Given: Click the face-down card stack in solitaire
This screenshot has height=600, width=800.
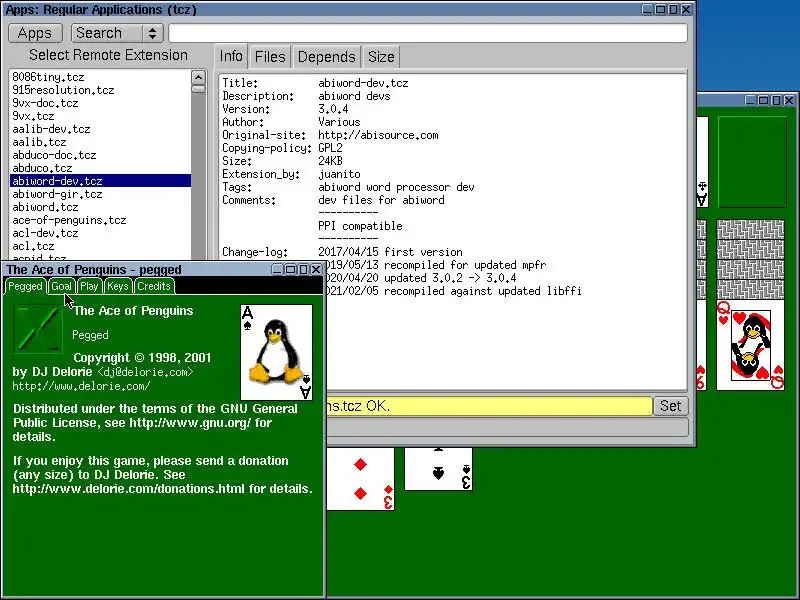Looking at the screenshot, I should coord(751,260).
